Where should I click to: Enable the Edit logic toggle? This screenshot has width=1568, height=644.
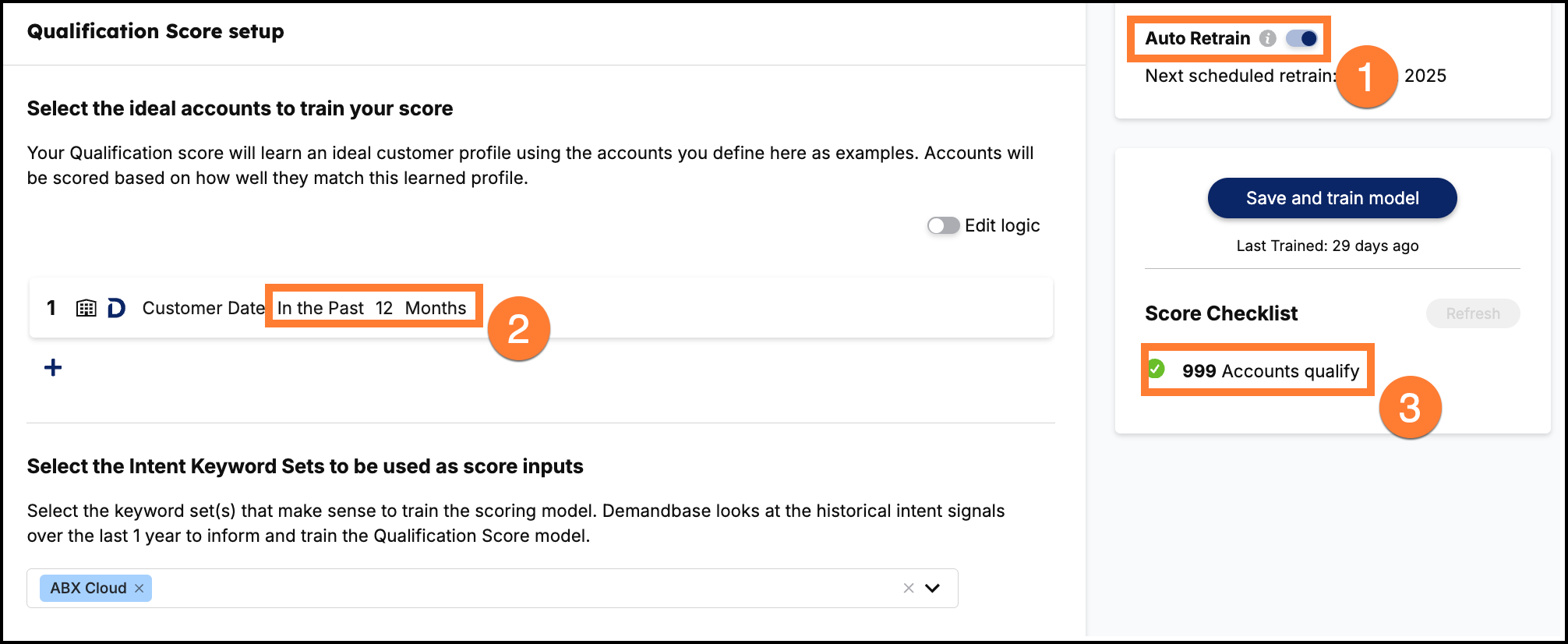[x=942, y=225]
